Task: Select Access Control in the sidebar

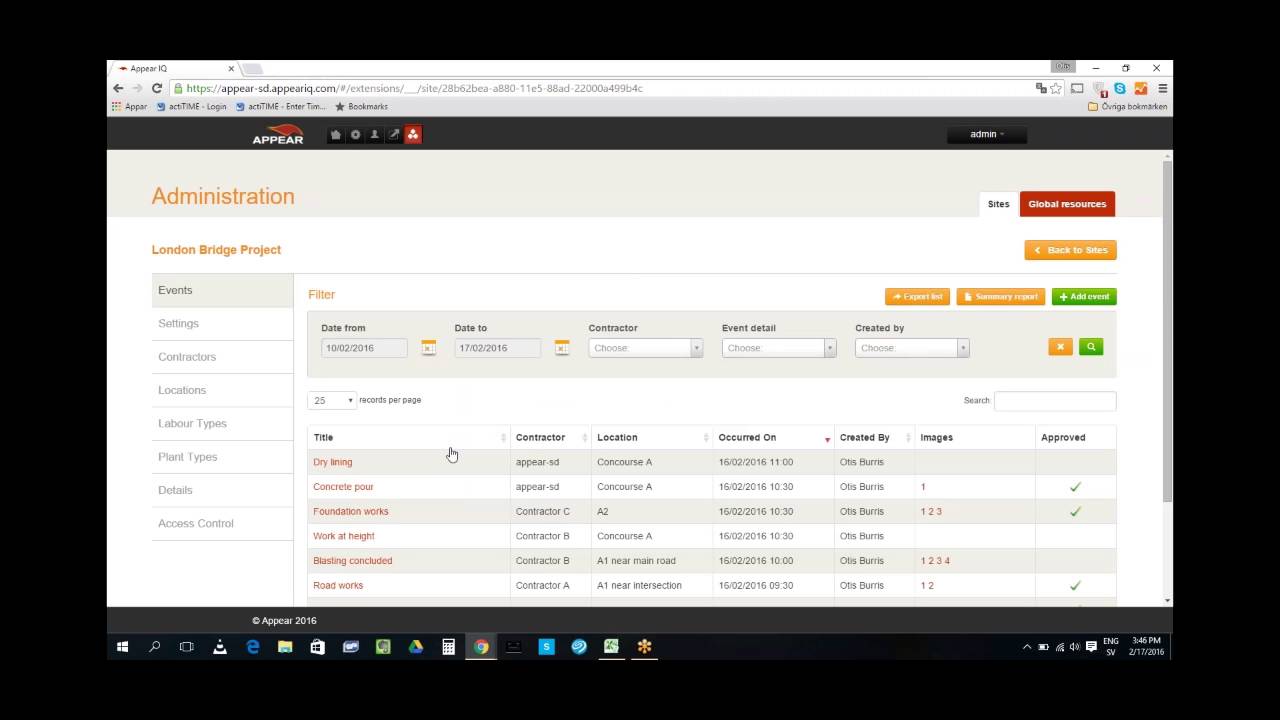Action: [x=223, y=523]
